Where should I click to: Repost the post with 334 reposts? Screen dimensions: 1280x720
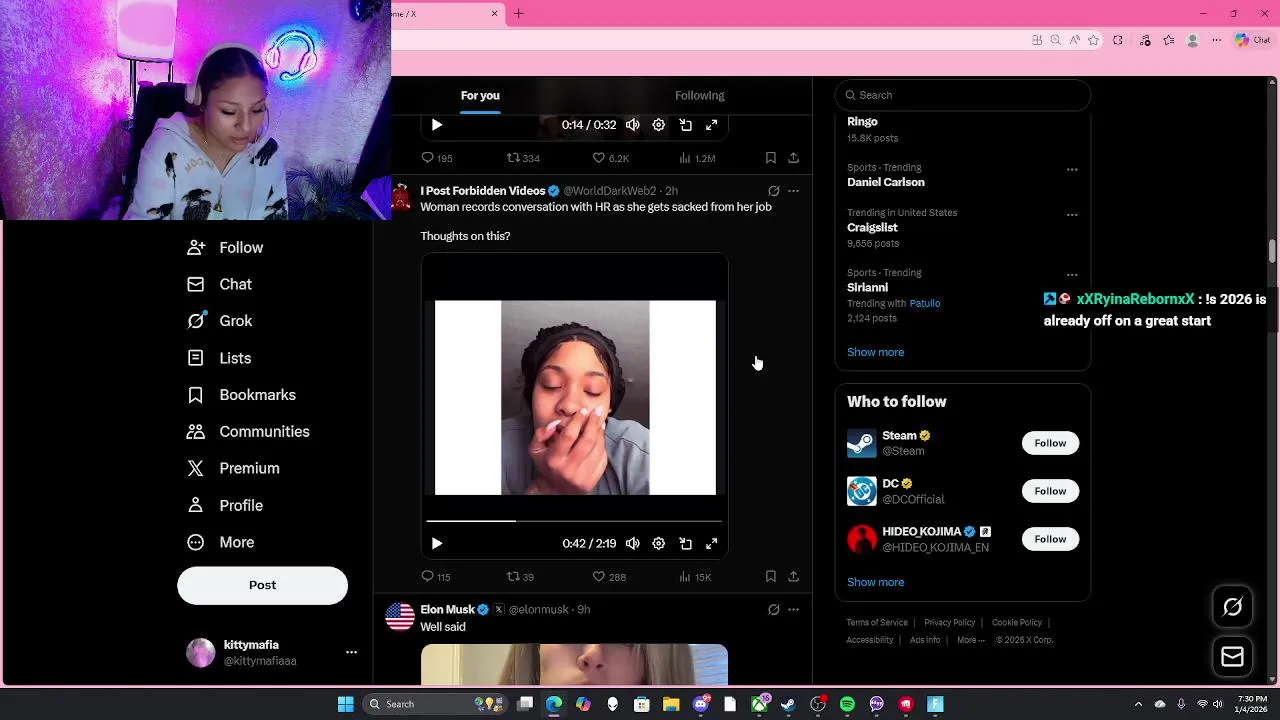point(523,158)
